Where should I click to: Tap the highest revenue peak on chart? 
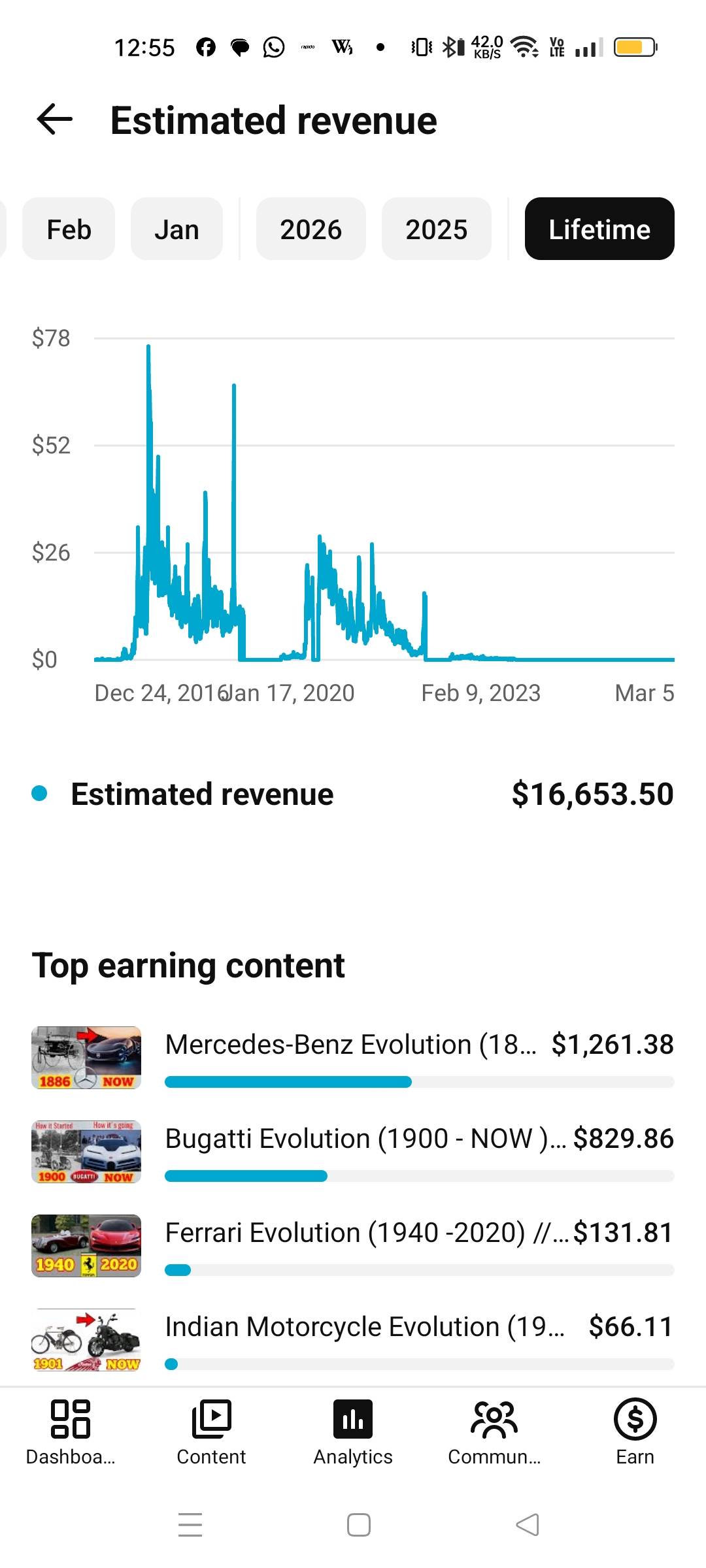(x=148, y=348)
